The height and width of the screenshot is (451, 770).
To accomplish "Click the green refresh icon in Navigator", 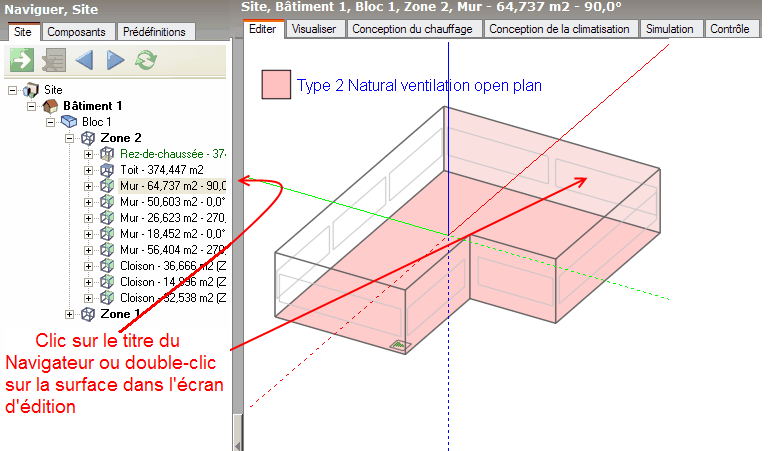I will point(146,61).
